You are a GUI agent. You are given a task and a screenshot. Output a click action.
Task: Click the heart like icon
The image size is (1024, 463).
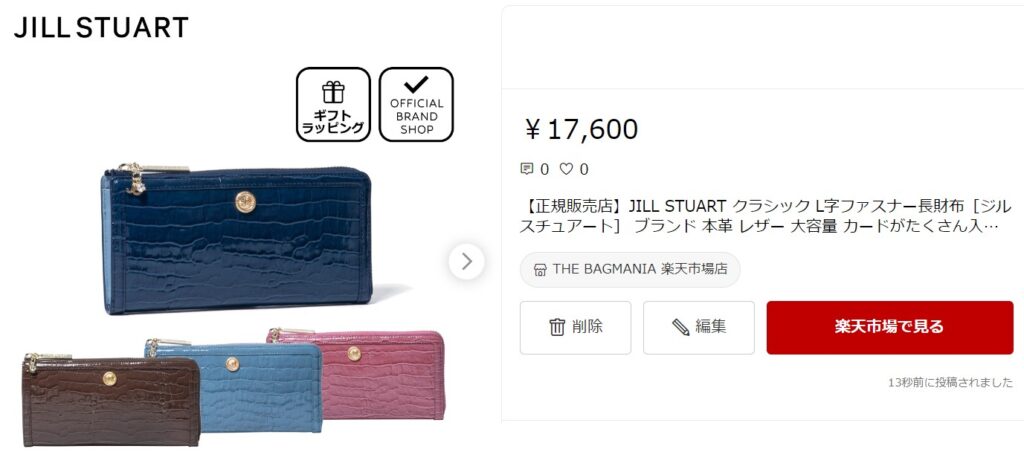[x=566, y=169]
